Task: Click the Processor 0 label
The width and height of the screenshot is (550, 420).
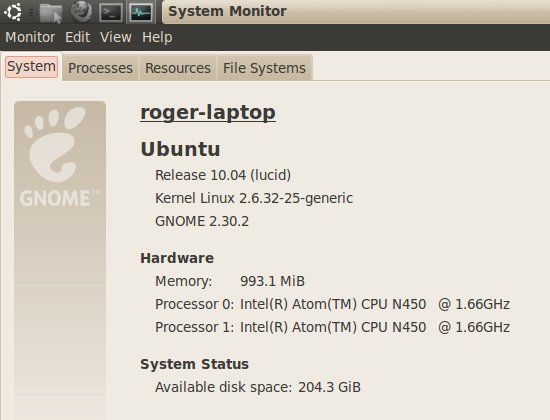Action: (x=195, y=304)
